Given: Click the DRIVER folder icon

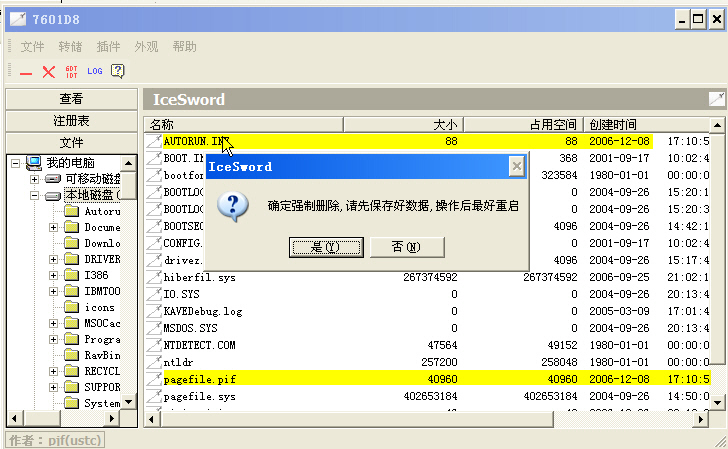Looking at the screenshot, I should tap(71, 259).
